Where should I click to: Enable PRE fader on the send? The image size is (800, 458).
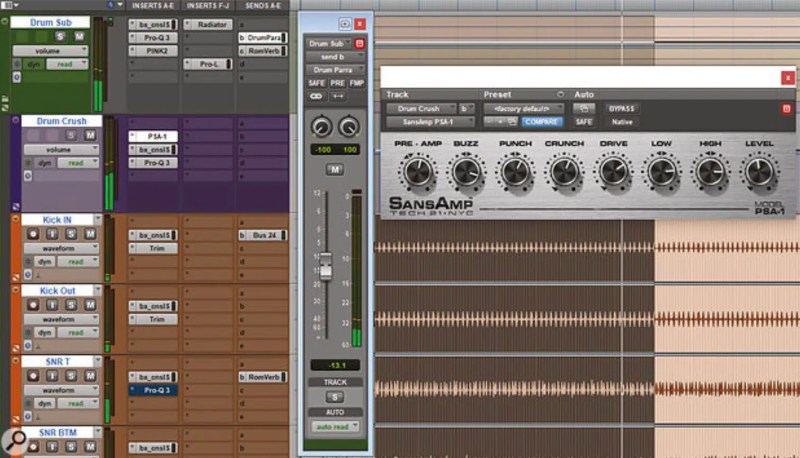(337, 83)
